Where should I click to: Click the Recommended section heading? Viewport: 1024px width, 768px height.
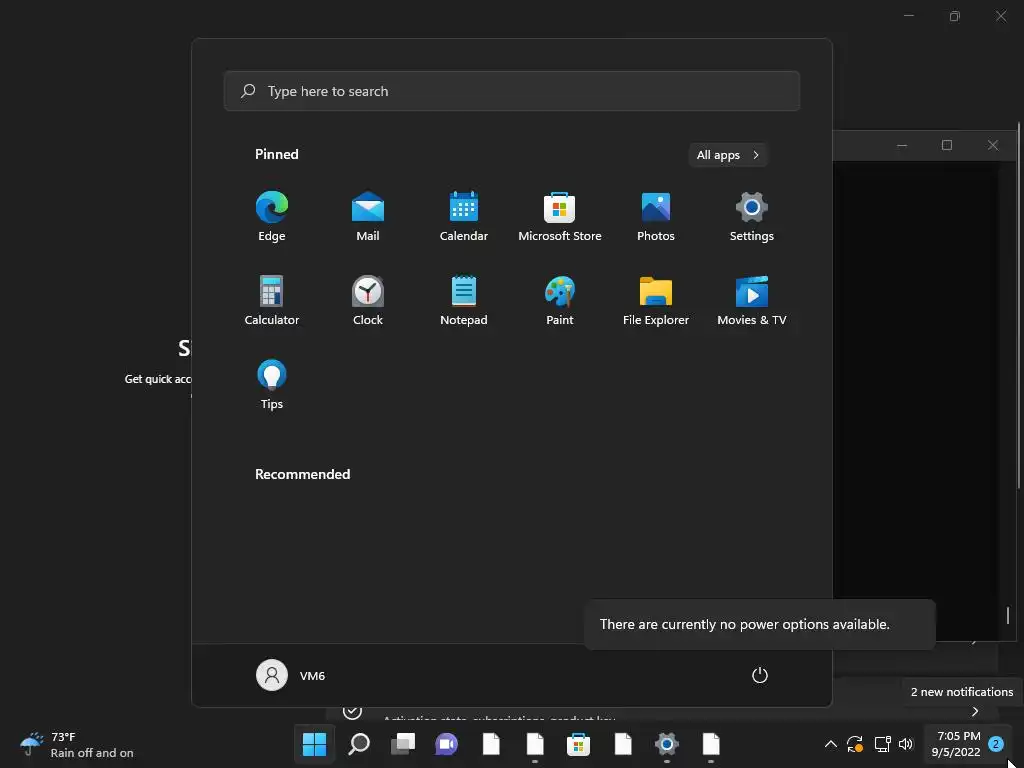(x=302, y=474)
